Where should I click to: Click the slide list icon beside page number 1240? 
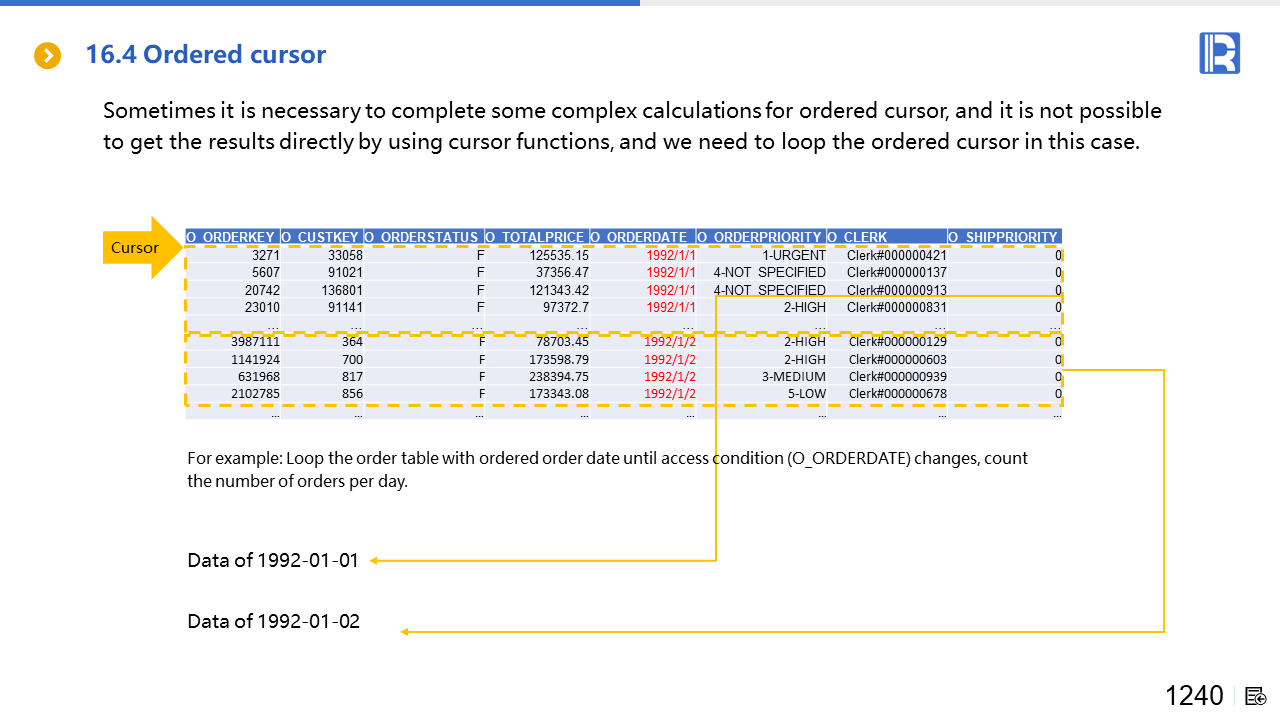click(1256, 696)
